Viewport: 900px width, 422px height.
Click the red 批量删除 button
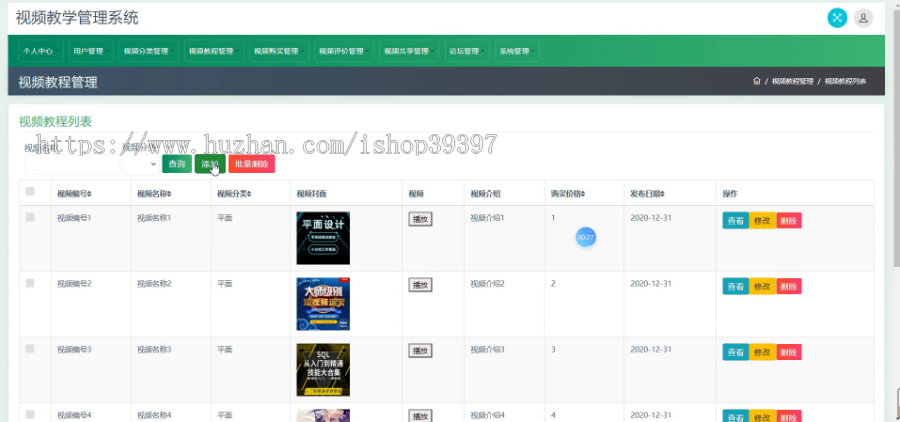click(x=251, y=164)
